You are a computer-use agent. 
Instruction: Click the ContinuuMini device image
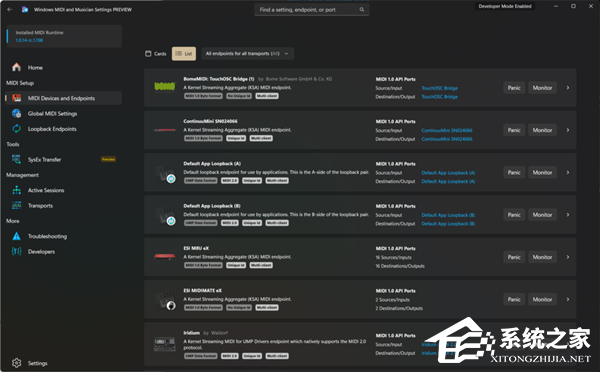[165, 130]
